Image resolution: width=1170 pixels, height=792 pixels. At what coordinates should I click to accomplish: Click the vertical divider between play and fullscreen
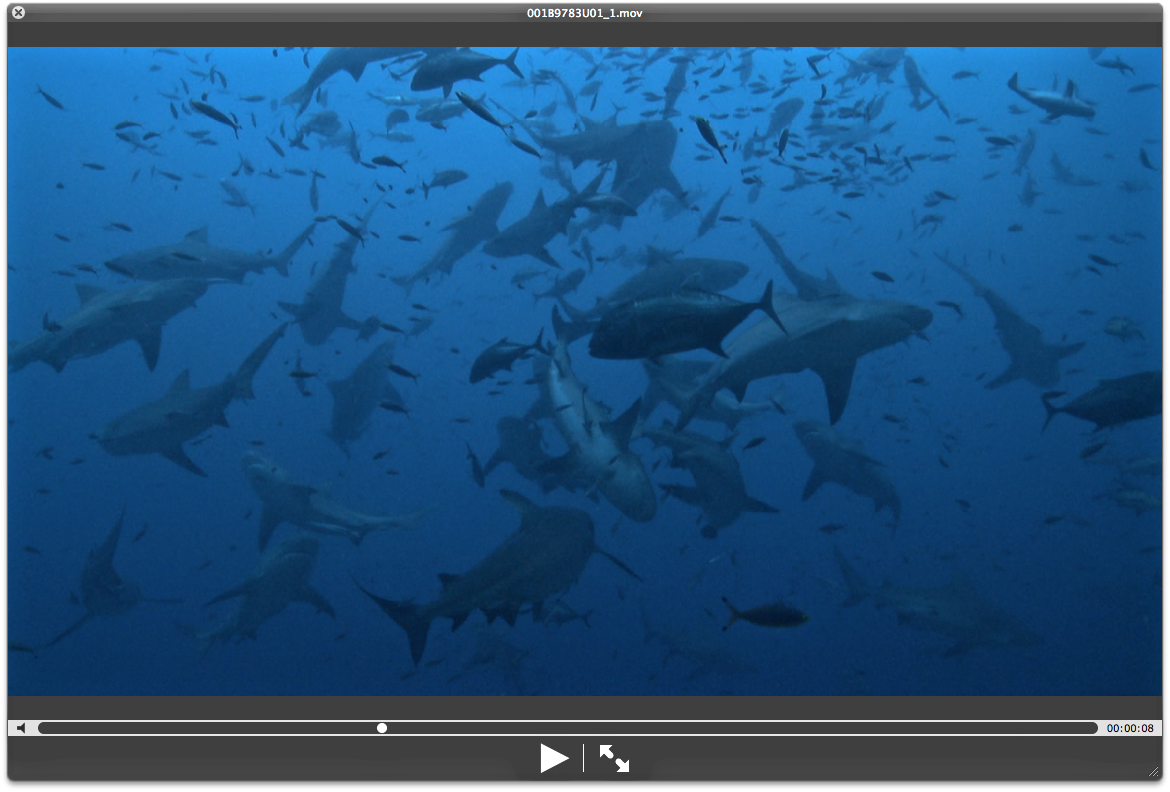pyautogui.click(x=584, y=758)
